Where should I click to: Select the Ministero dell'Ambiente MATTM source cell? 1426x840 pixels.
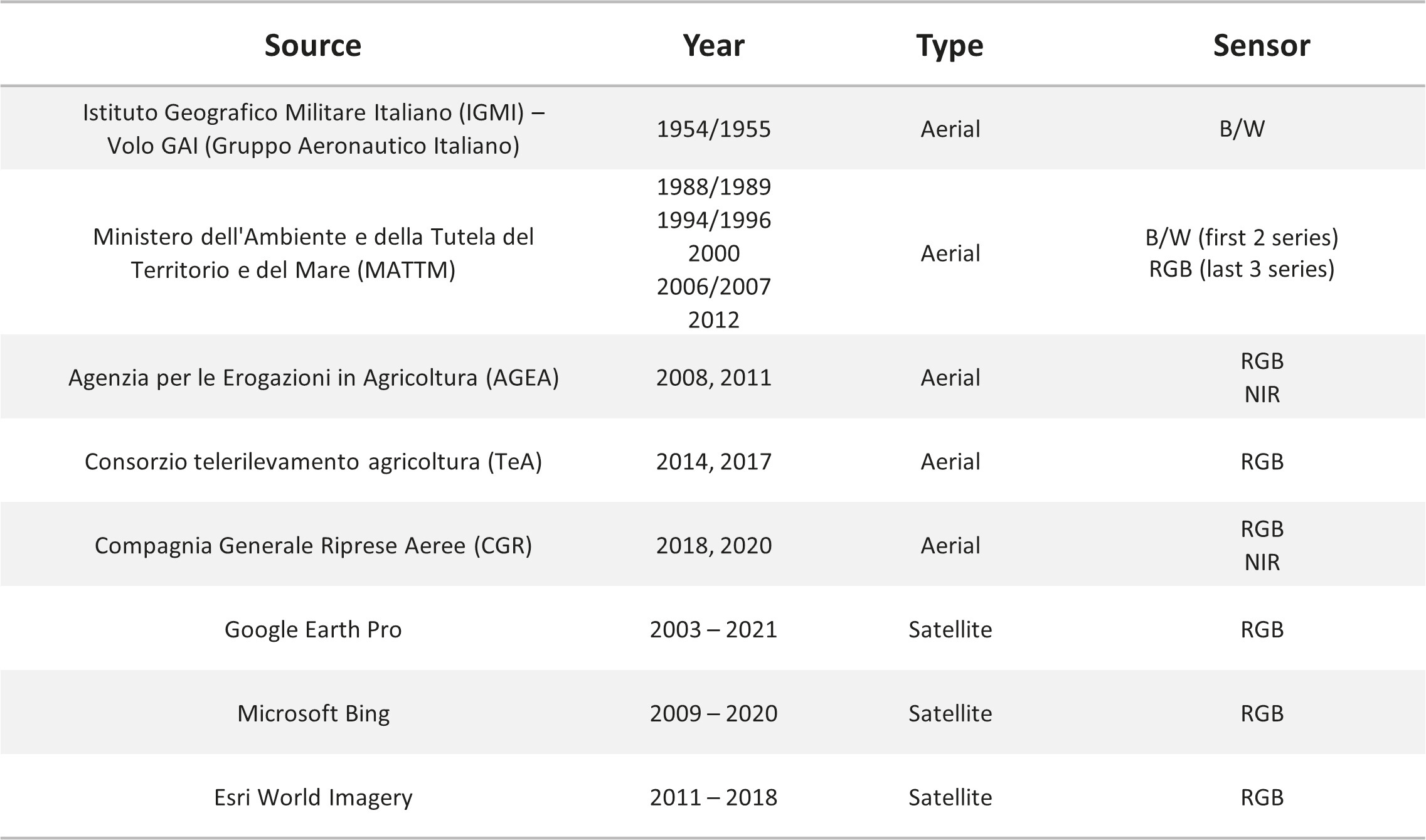[x=313, y=253]
